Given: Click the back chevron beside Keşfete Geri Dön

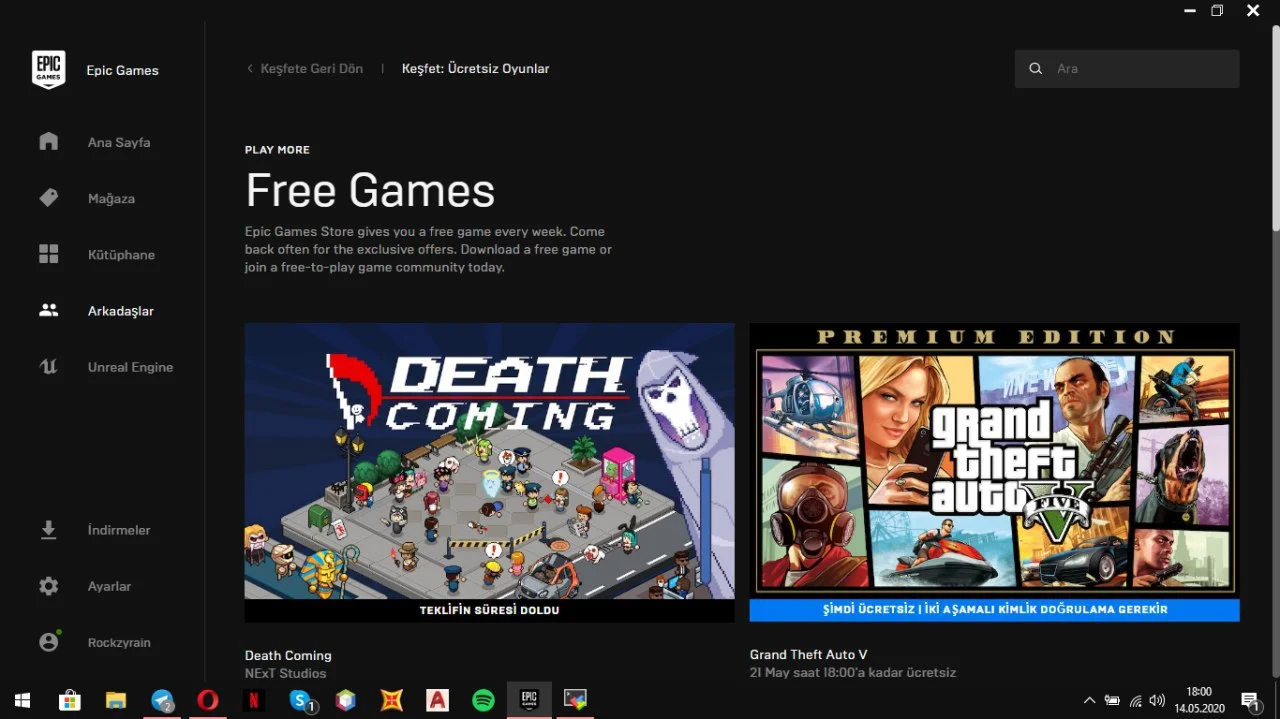Looking at the screenshot, I should point(250,69).
